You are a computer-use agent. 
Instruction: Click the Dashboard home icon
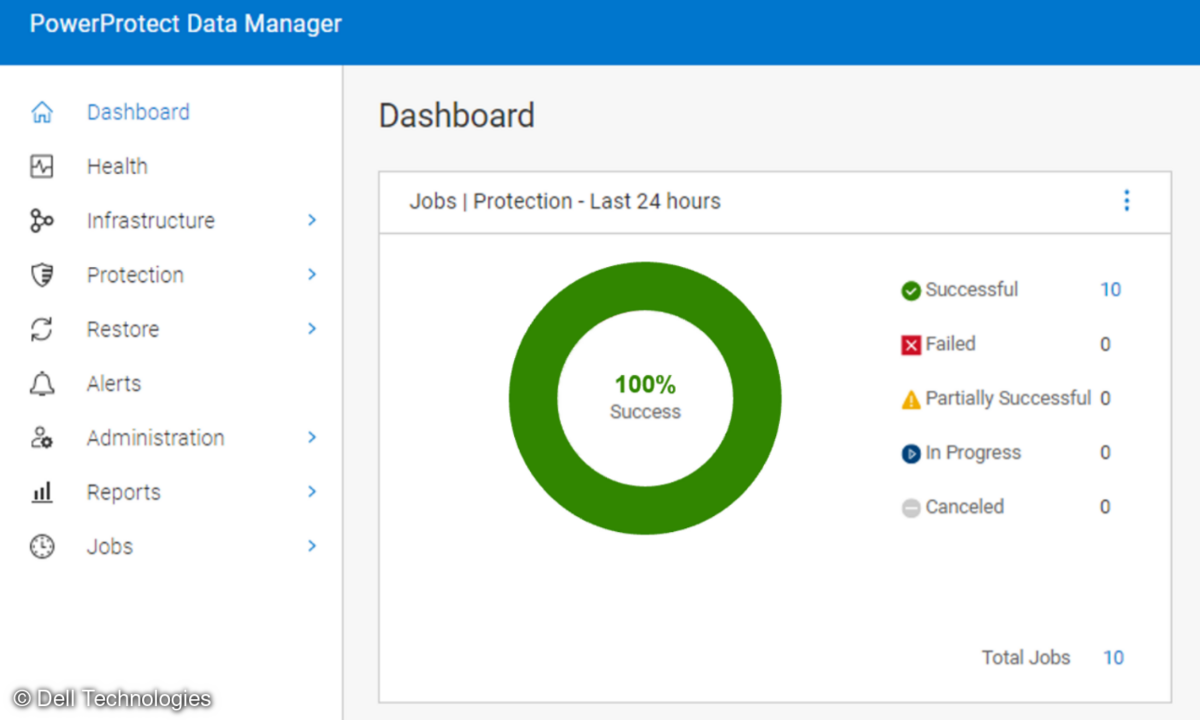coord(42,112)
